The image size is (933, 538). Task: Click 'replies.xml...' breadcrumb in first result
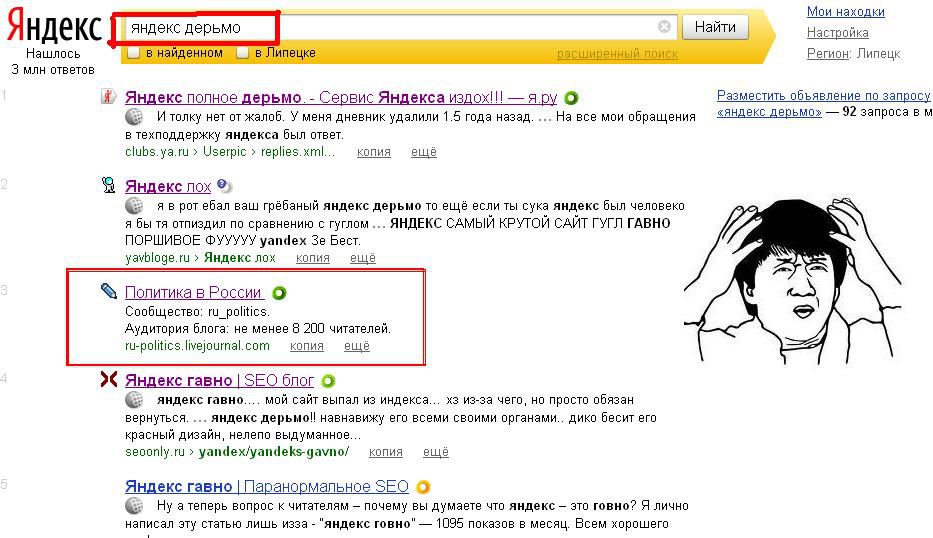[x=298, y=152]
